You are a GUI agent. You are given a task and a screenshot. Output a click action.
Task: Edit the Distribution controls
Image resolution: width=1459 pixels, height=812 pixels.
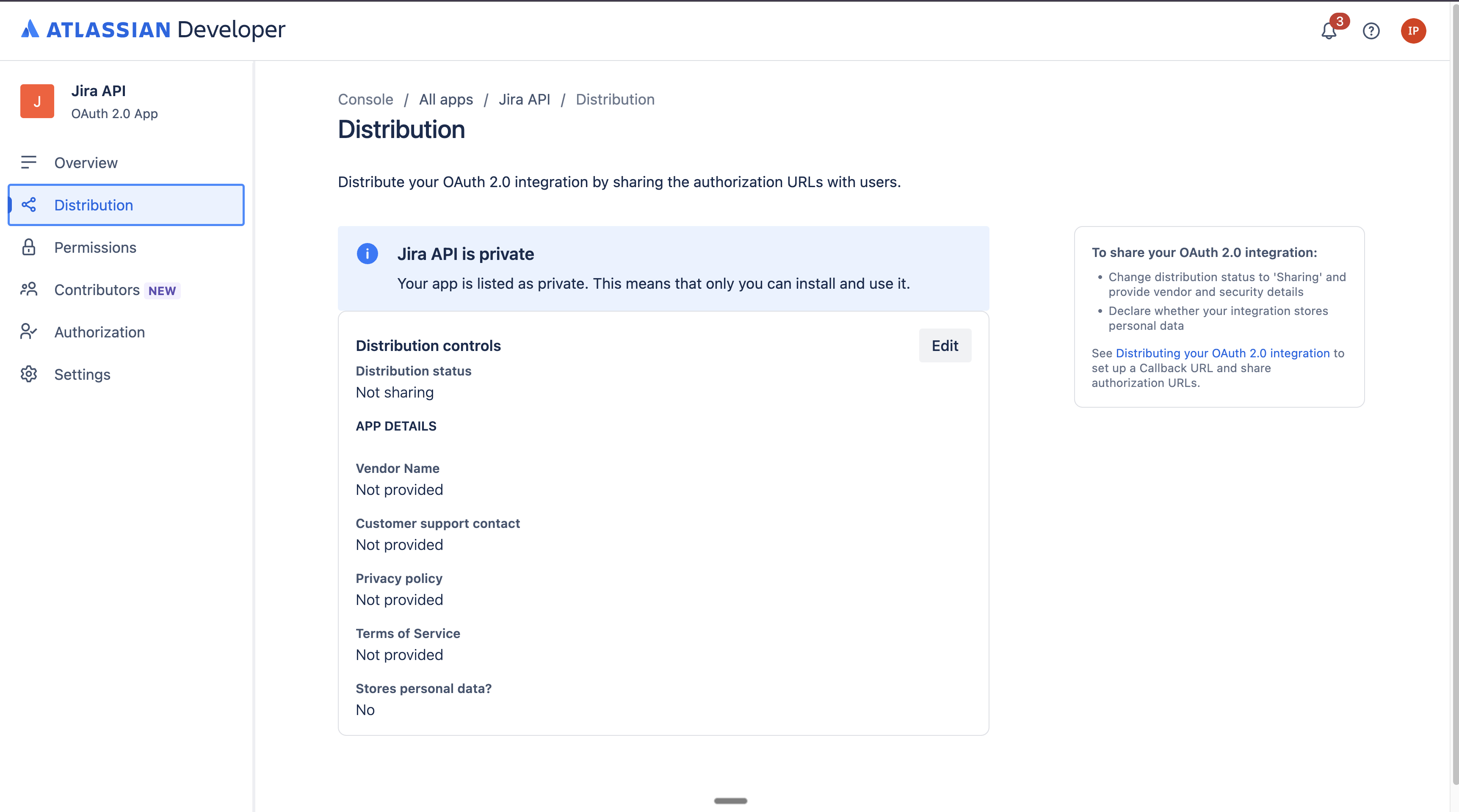[945, 345]
